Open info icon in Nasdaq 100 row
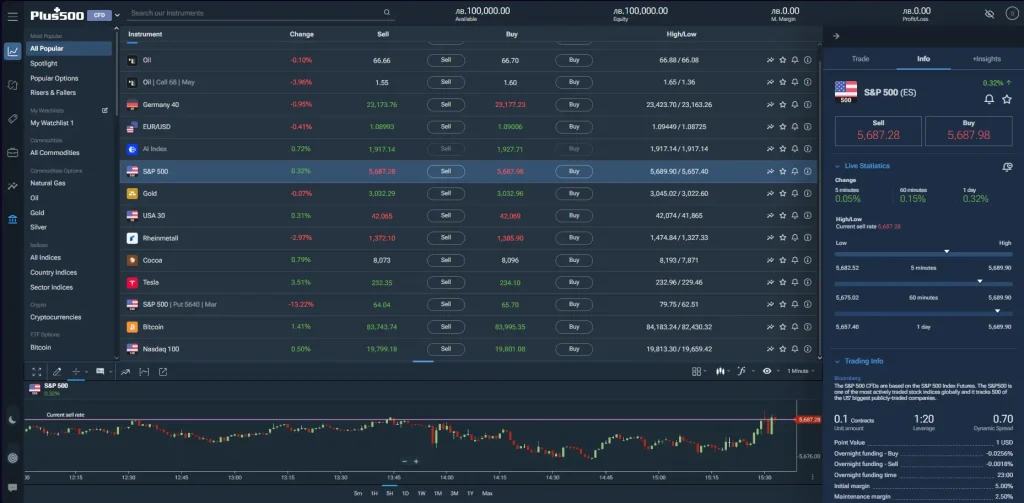The height and width of the screenshot is (503, 1024). [x=807, y=349]
